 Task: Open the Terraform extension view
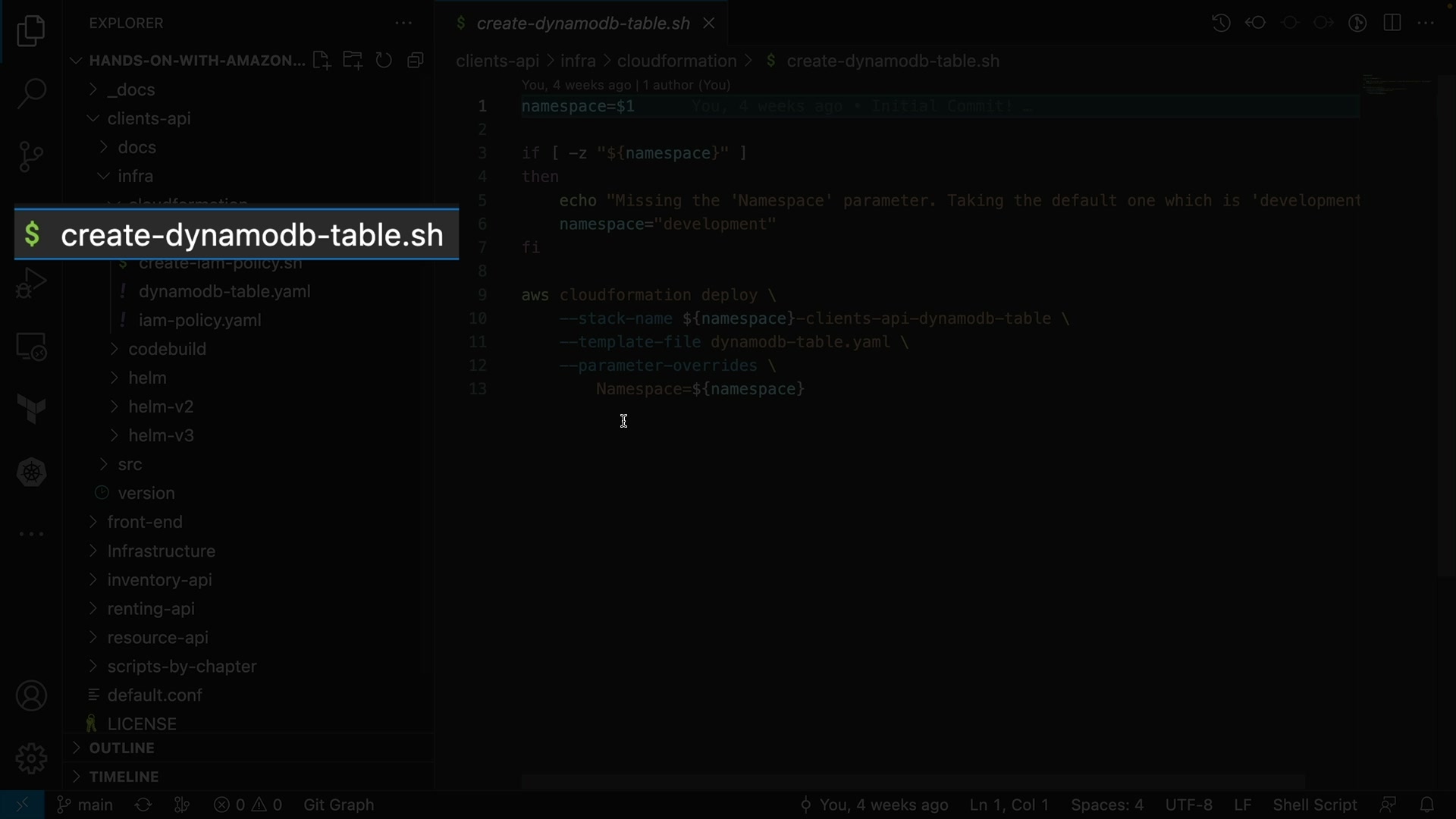tap(31, 409)
